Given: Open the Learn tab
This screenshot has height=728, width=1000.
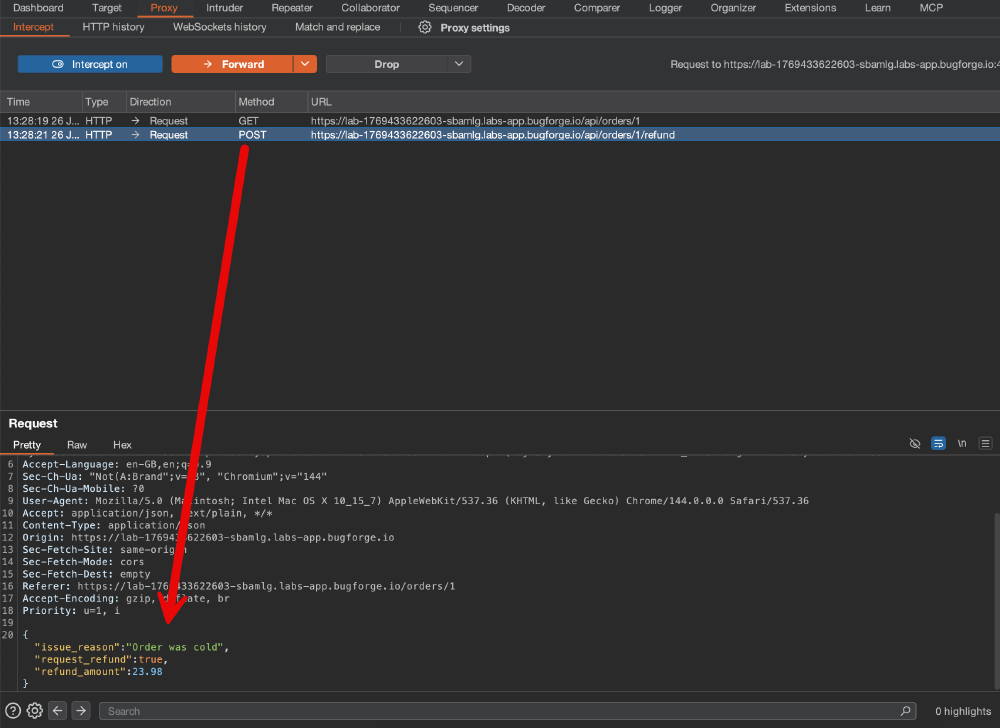Looking at the screenshot, I should 878,8.
